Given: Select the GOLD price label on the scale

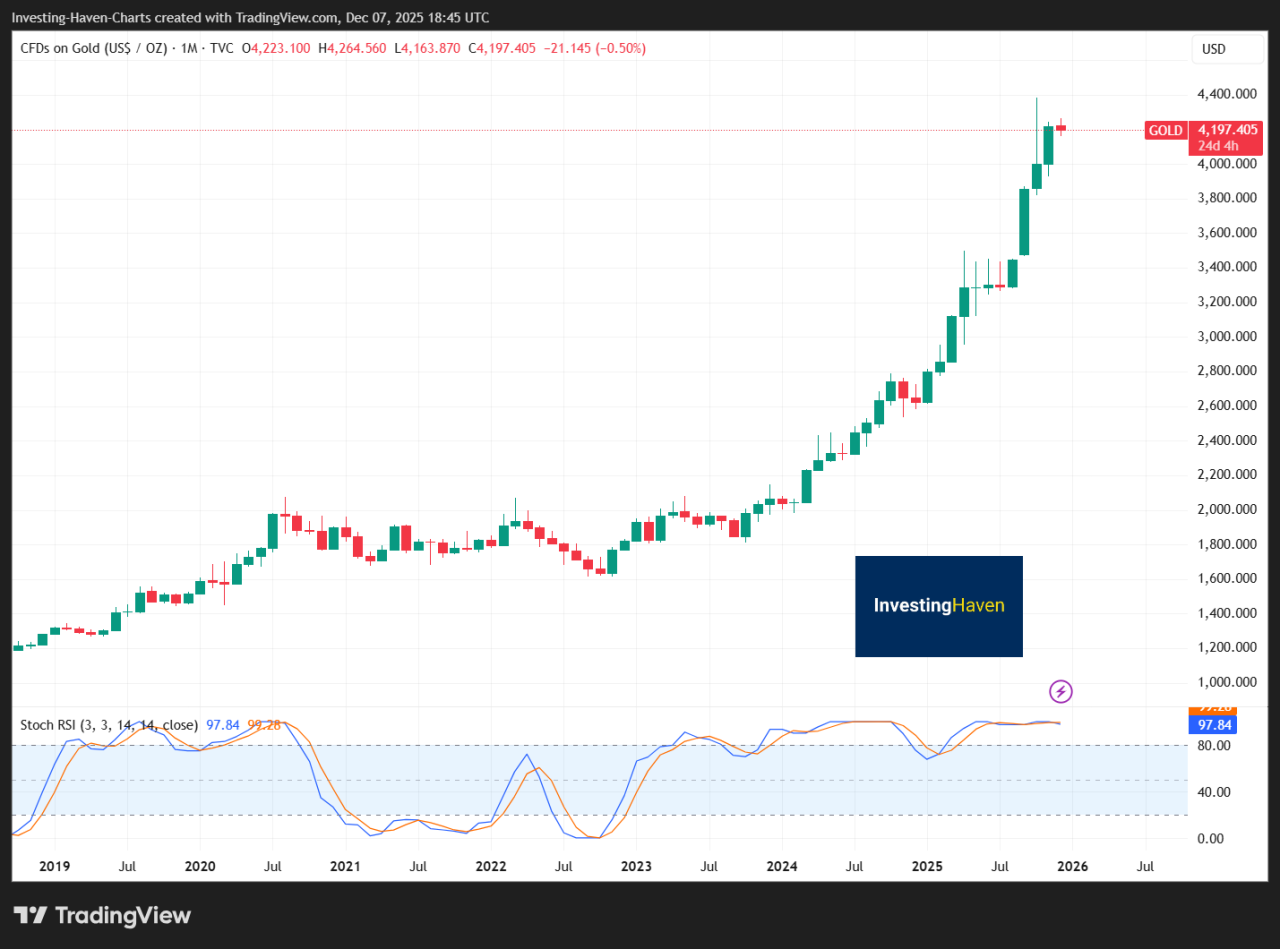Looking at the screenshot, I should click(x=1164, y=130).
